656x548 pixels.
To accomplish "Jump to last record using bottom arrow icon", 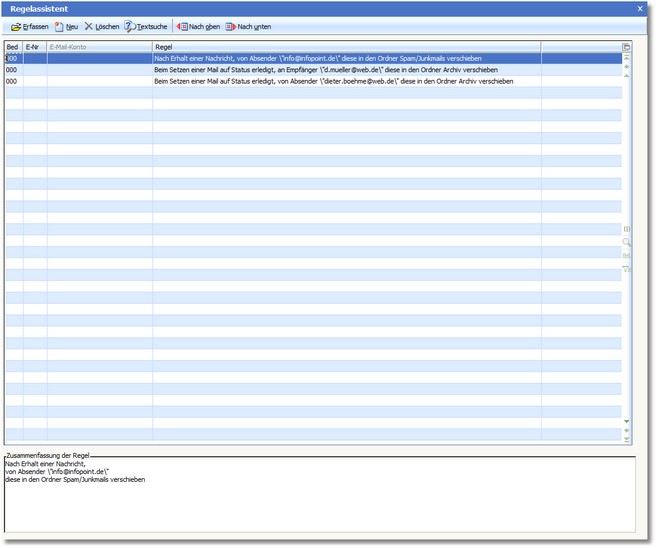I will pos(627,439).
